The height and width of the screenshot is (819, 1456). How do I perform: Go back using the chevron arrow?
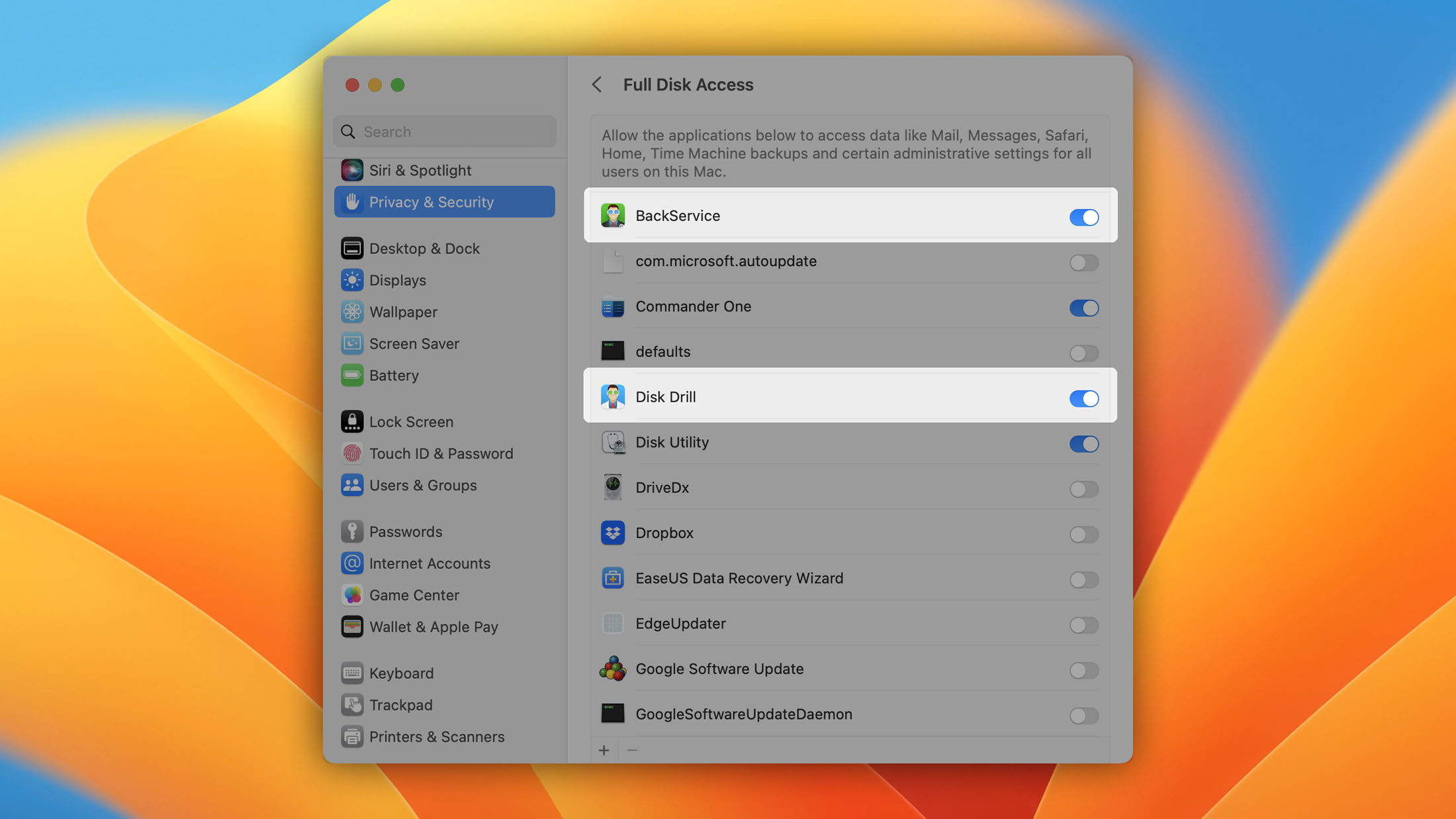(x=597, y=85)
